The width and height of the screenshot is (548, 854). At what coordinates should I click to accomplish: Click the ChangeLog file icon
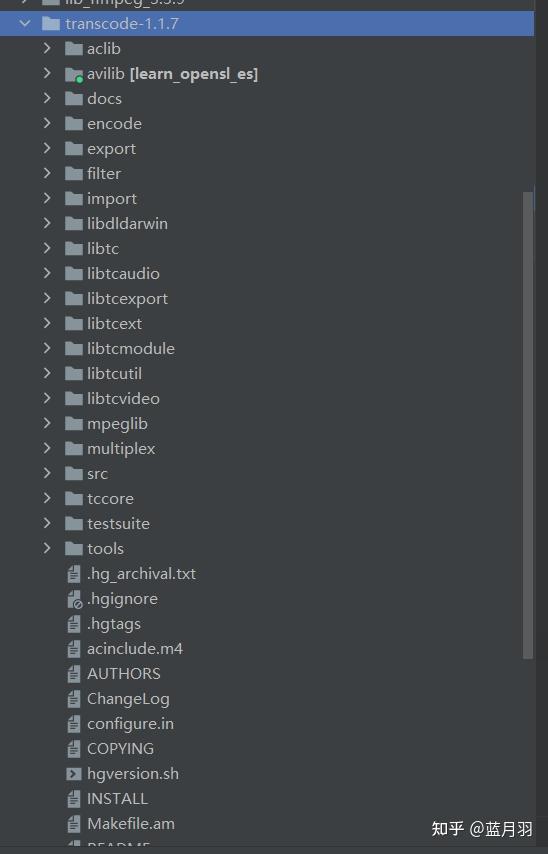[x=74, y=699]
